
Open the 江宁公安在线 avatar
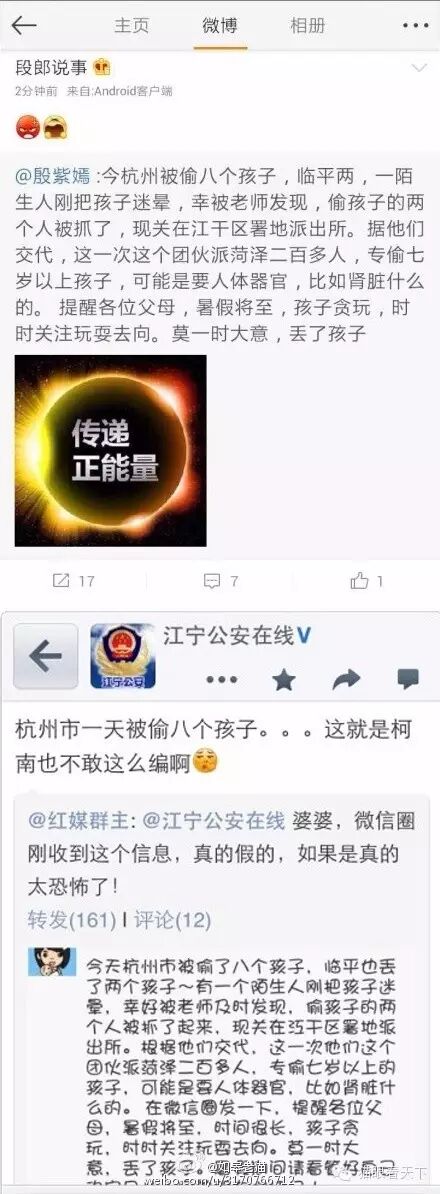coord(123,656)
